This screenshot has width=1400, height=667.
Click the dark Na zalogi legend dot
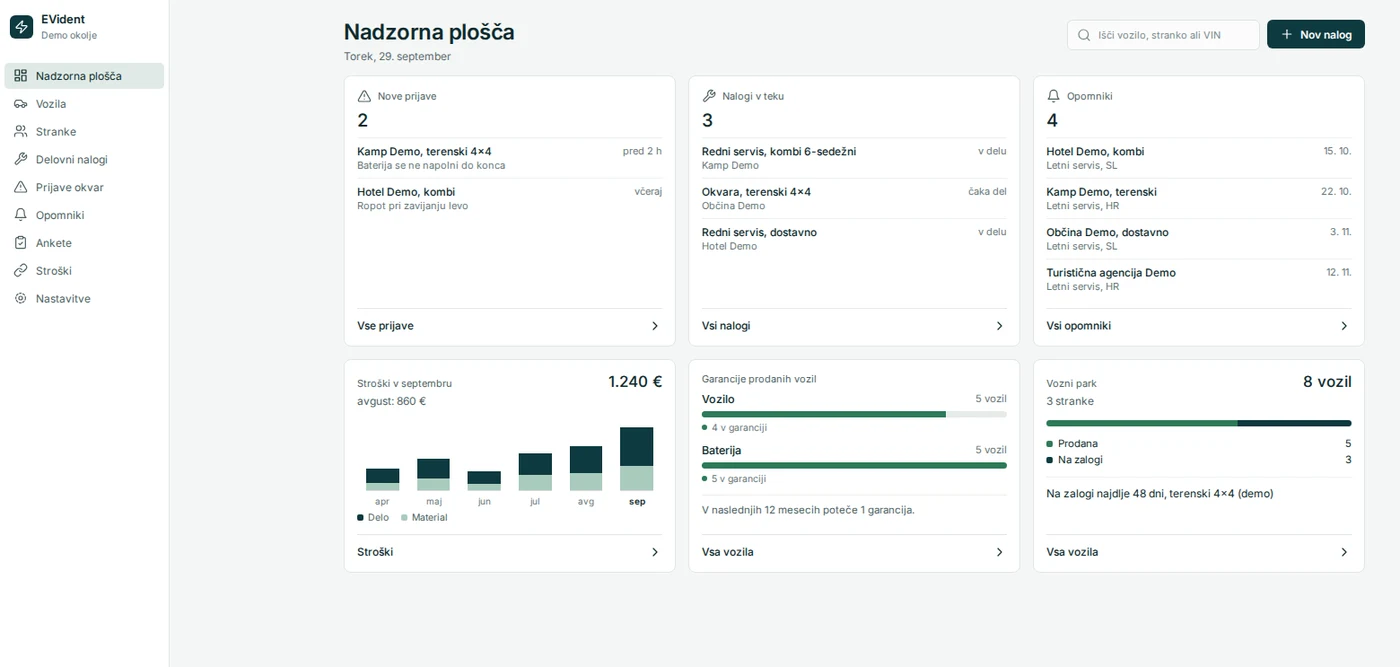point(1049,460)
